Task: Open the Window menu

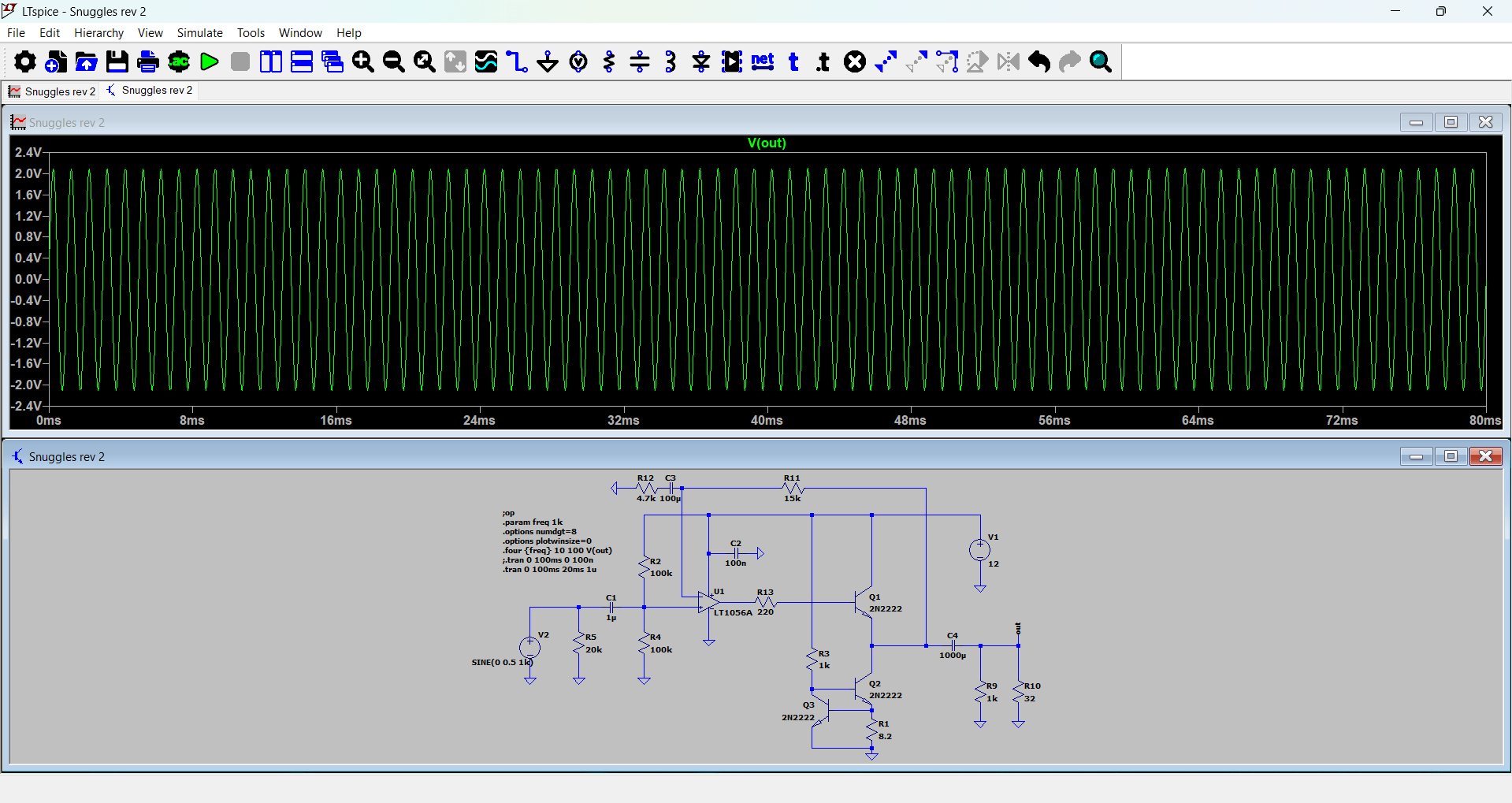Action: click(x=300, y=32)
